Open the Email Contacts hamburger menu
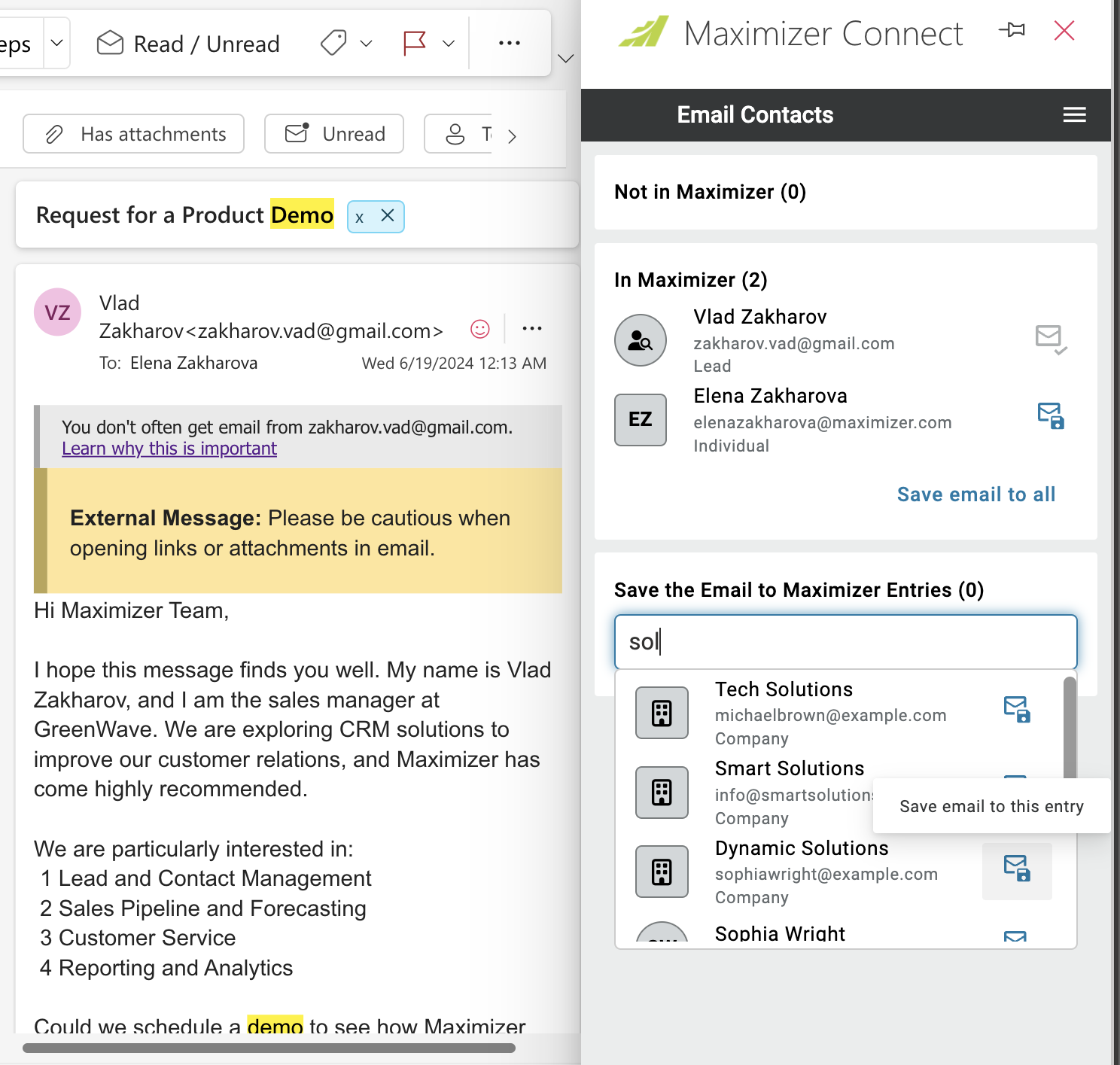This screenshot has height=1065, width=1120. 1074,114
